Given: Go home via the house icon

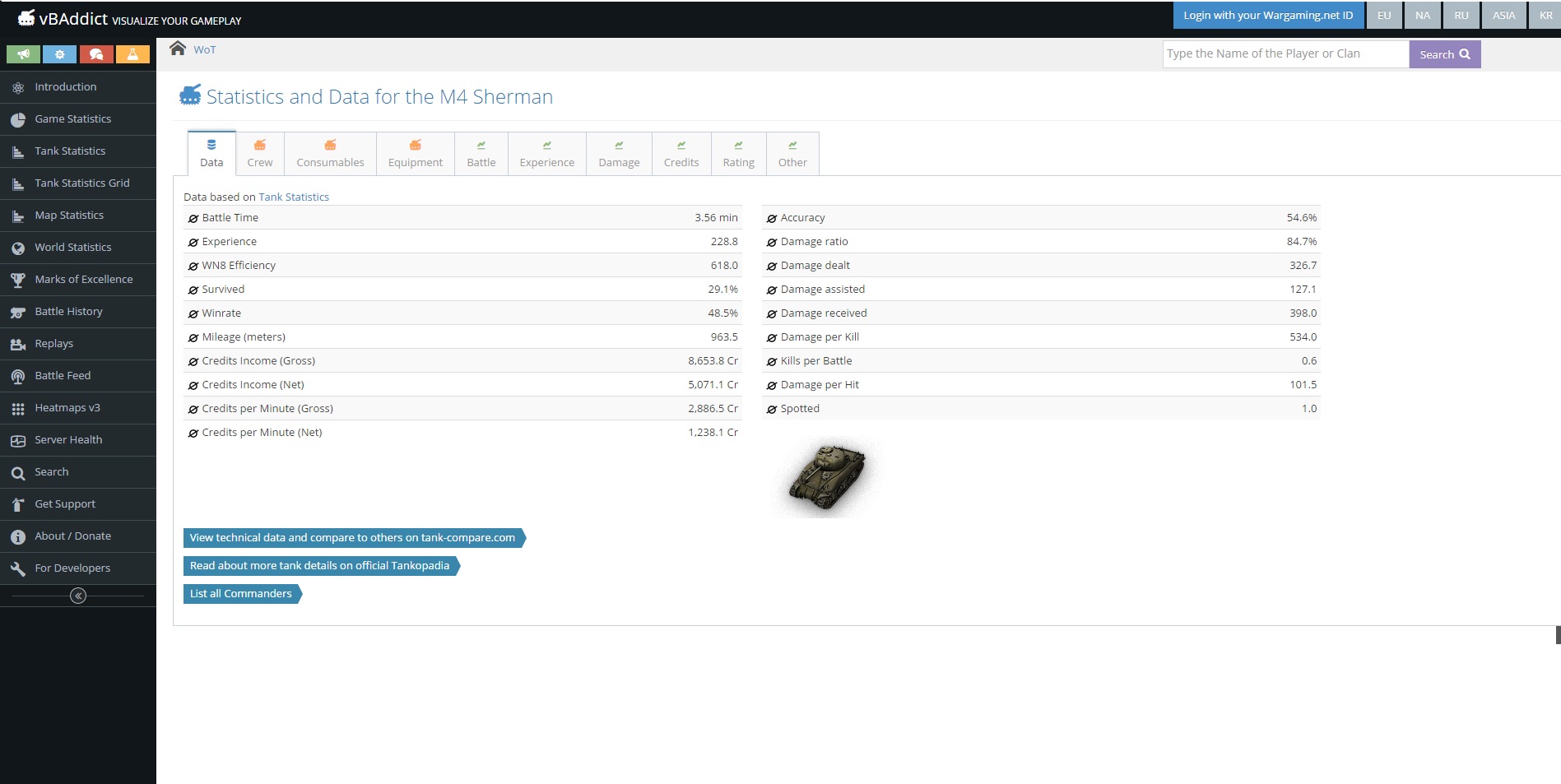Looking at the screenshot, I should (178, 49).
